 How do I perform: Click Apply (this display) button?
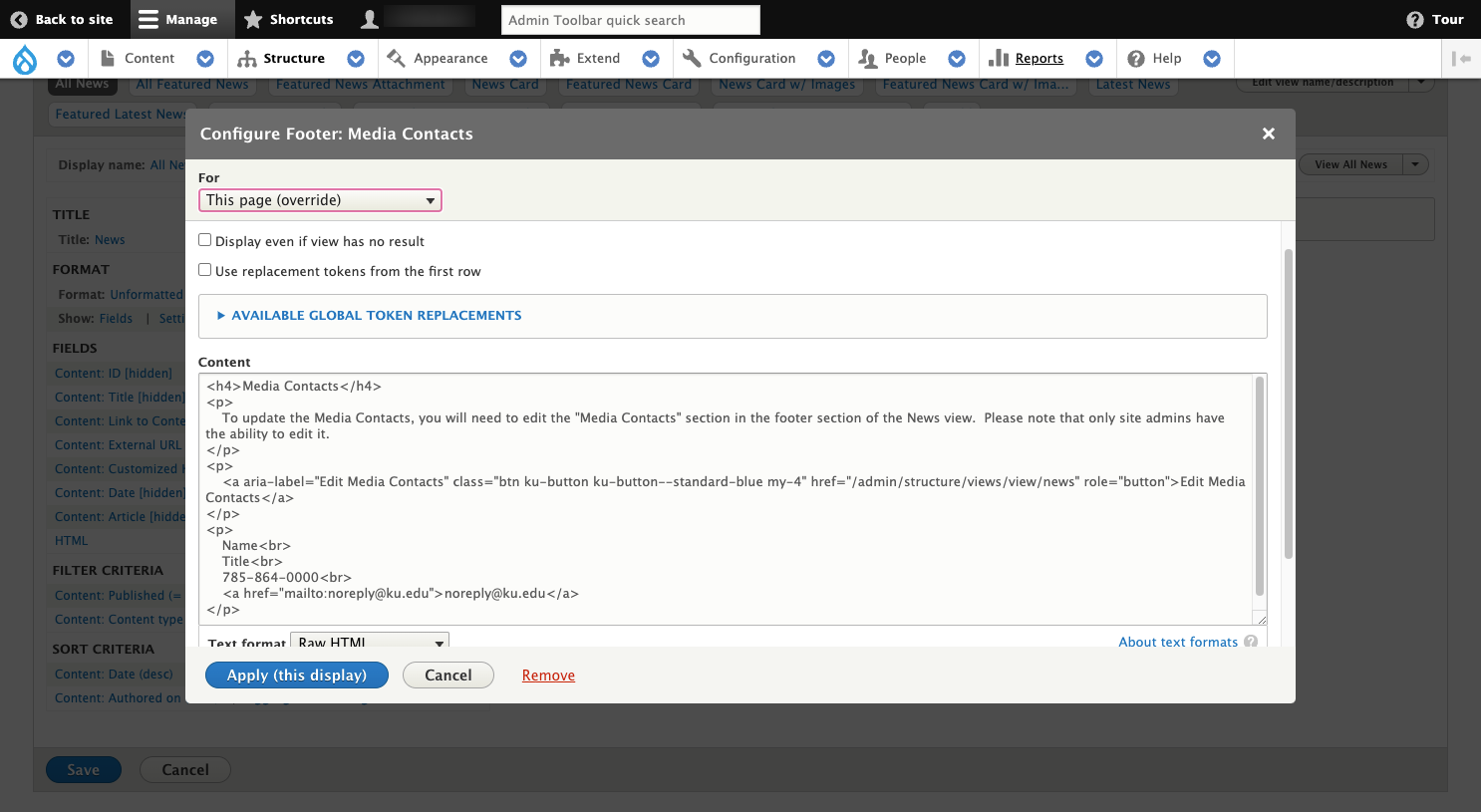pyautogui.click(x=297, y=676)
